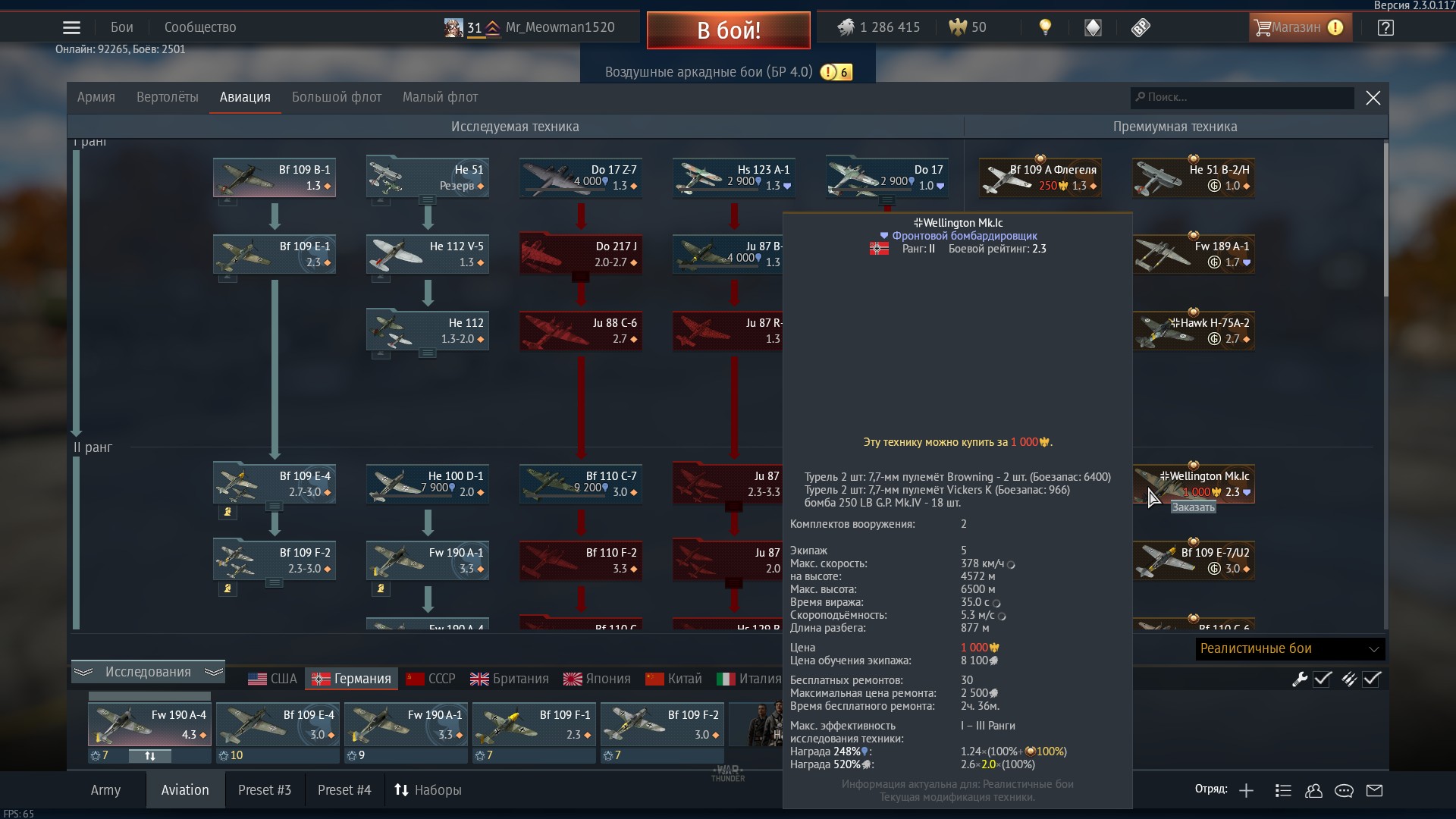Image resolution: width=1456 pixels, height=819 pixels.
Task: Toggle the automatic ammo refill checkbox
Action: tap(1371, 679)
